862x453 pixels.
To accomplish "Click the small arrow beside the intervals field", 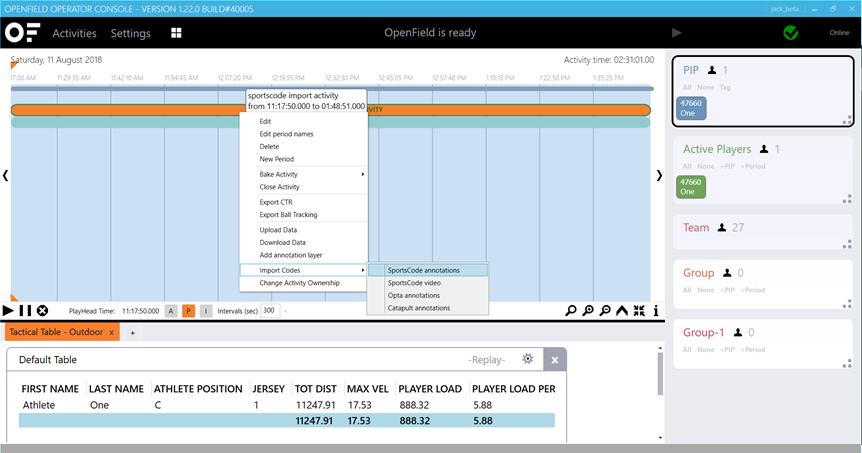I will click(286, 311).
